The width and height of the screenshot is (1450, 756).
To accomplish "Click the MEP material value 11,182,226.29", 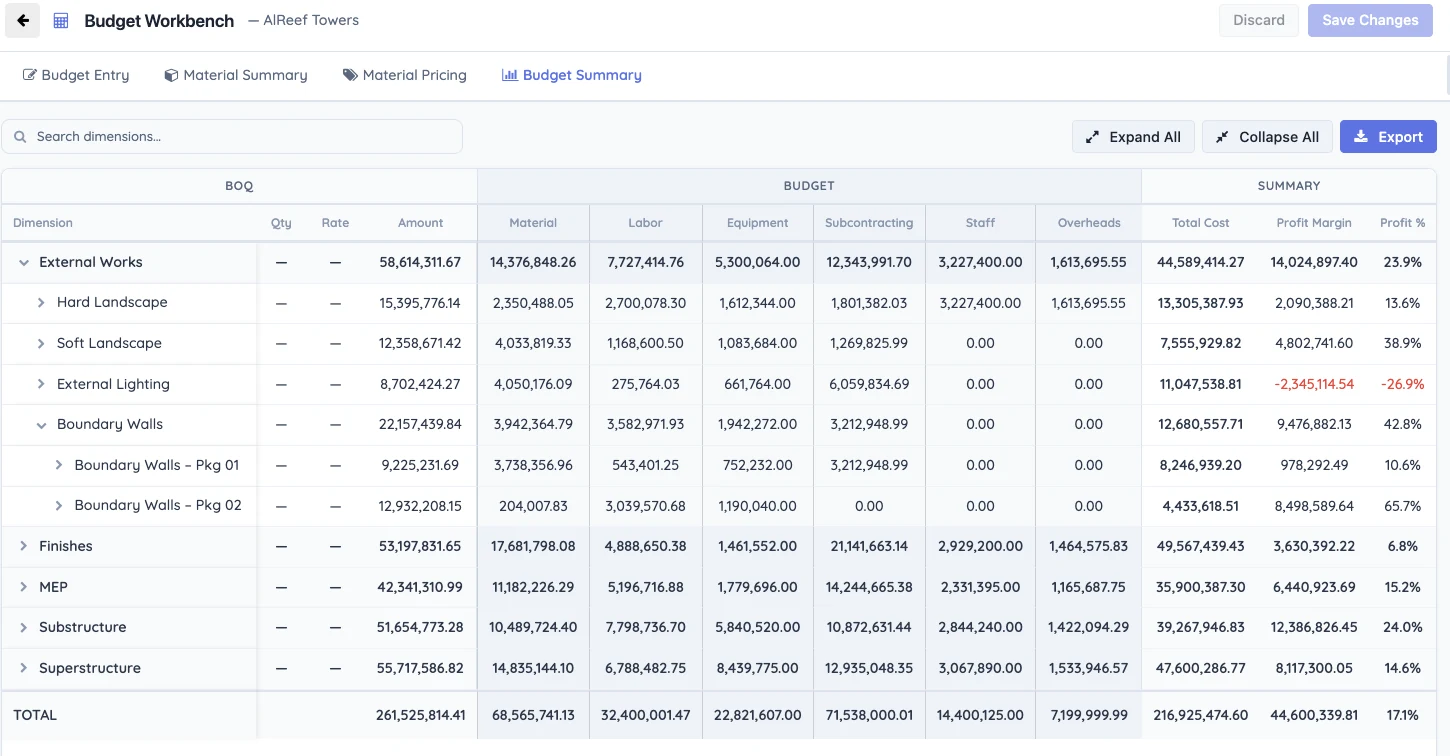I will (x=533, y=587).
